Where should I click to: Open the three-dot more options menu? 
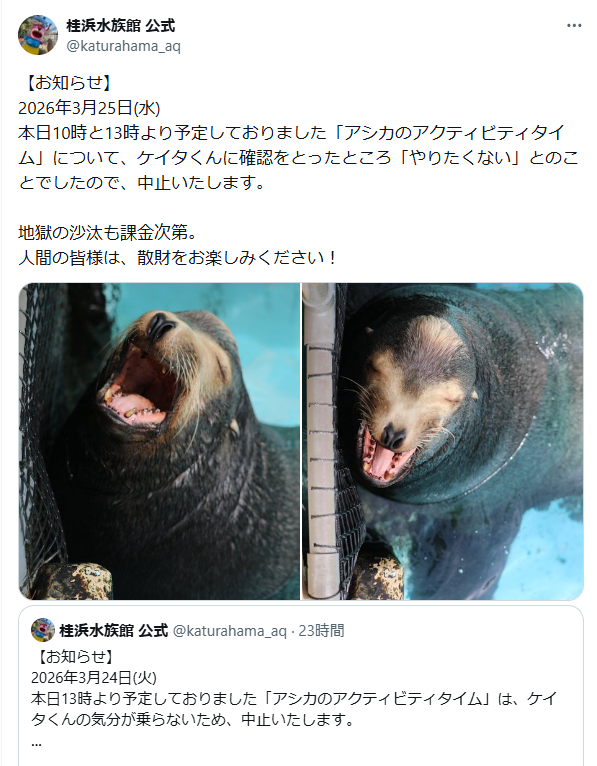(x=574, y=25)
